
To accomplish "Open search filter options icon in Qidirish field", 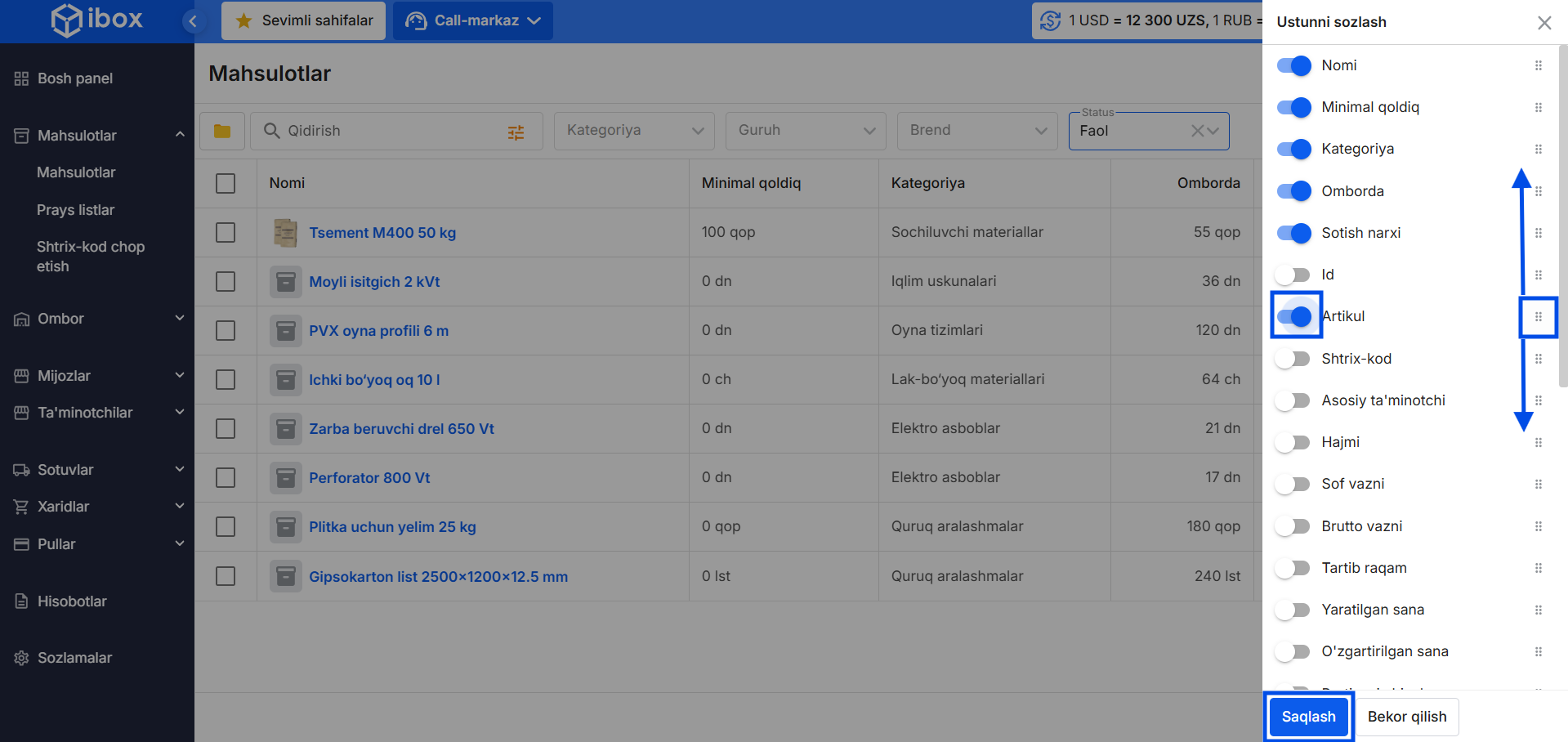I will [516, 132].
